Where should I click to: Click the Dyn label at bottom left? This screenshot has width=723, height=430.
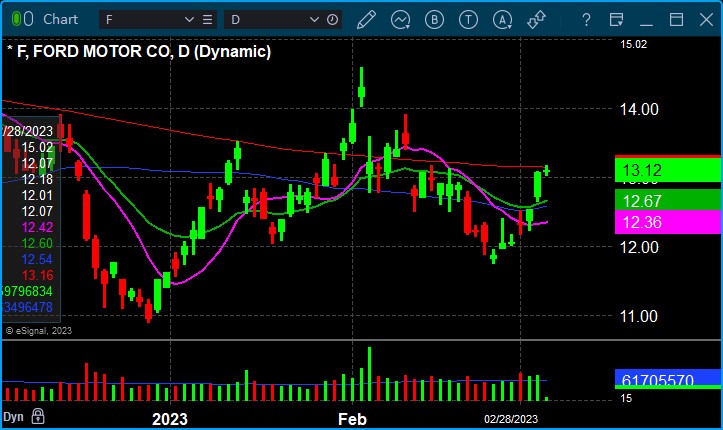coord(13,417)
